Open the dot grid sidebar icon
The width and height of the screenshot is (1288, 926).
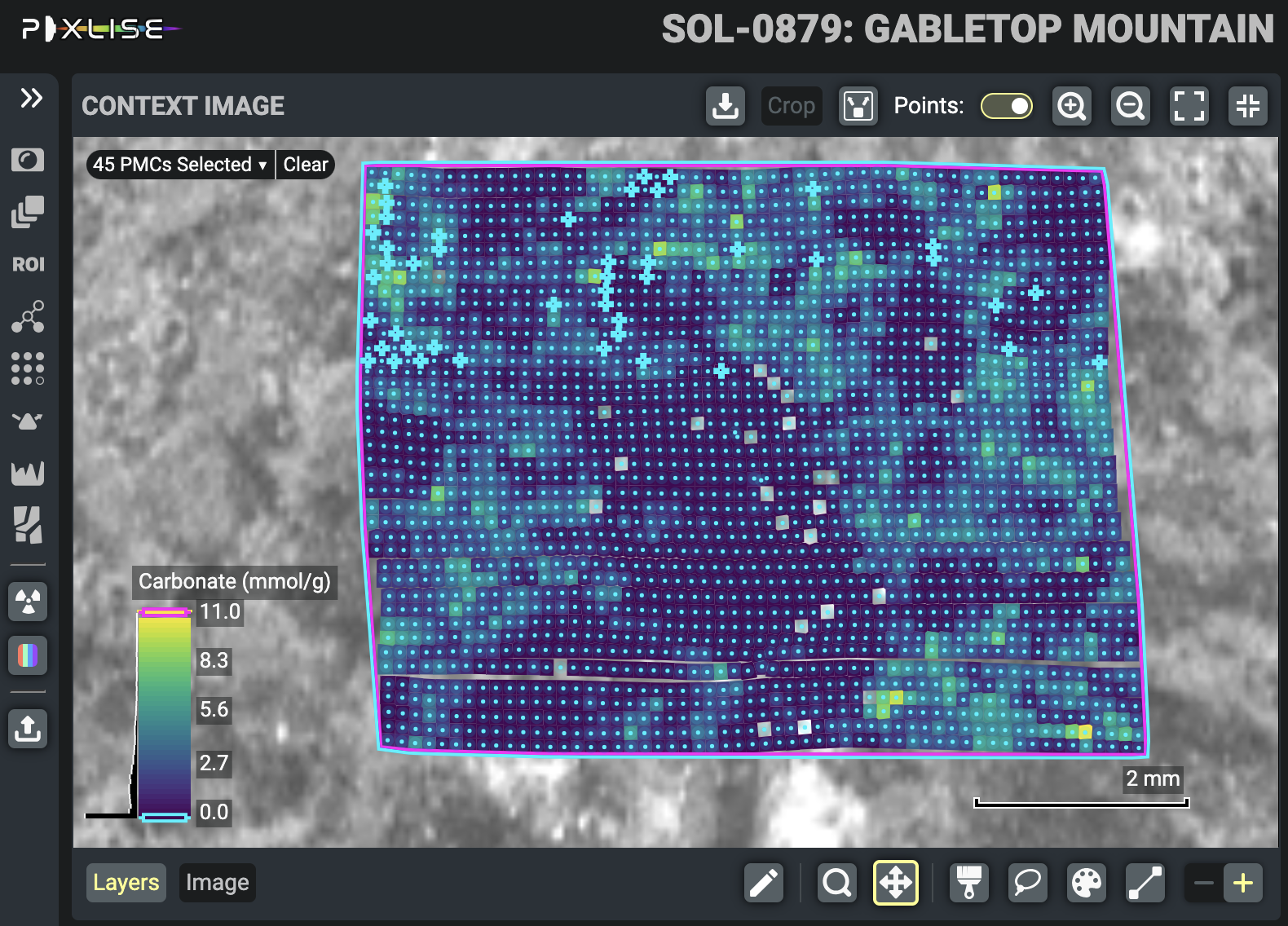(x=28, y=368)
